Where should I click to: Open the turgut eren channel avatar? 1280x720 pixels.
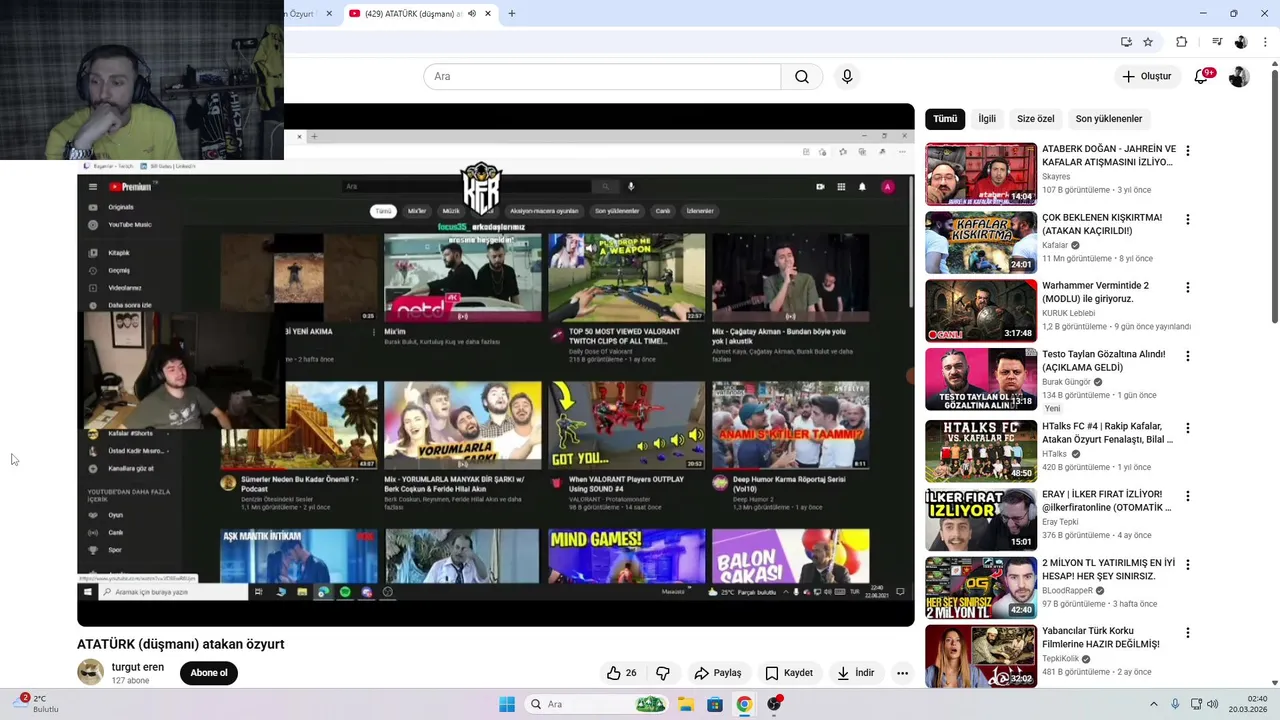click(x=91, y=672)
